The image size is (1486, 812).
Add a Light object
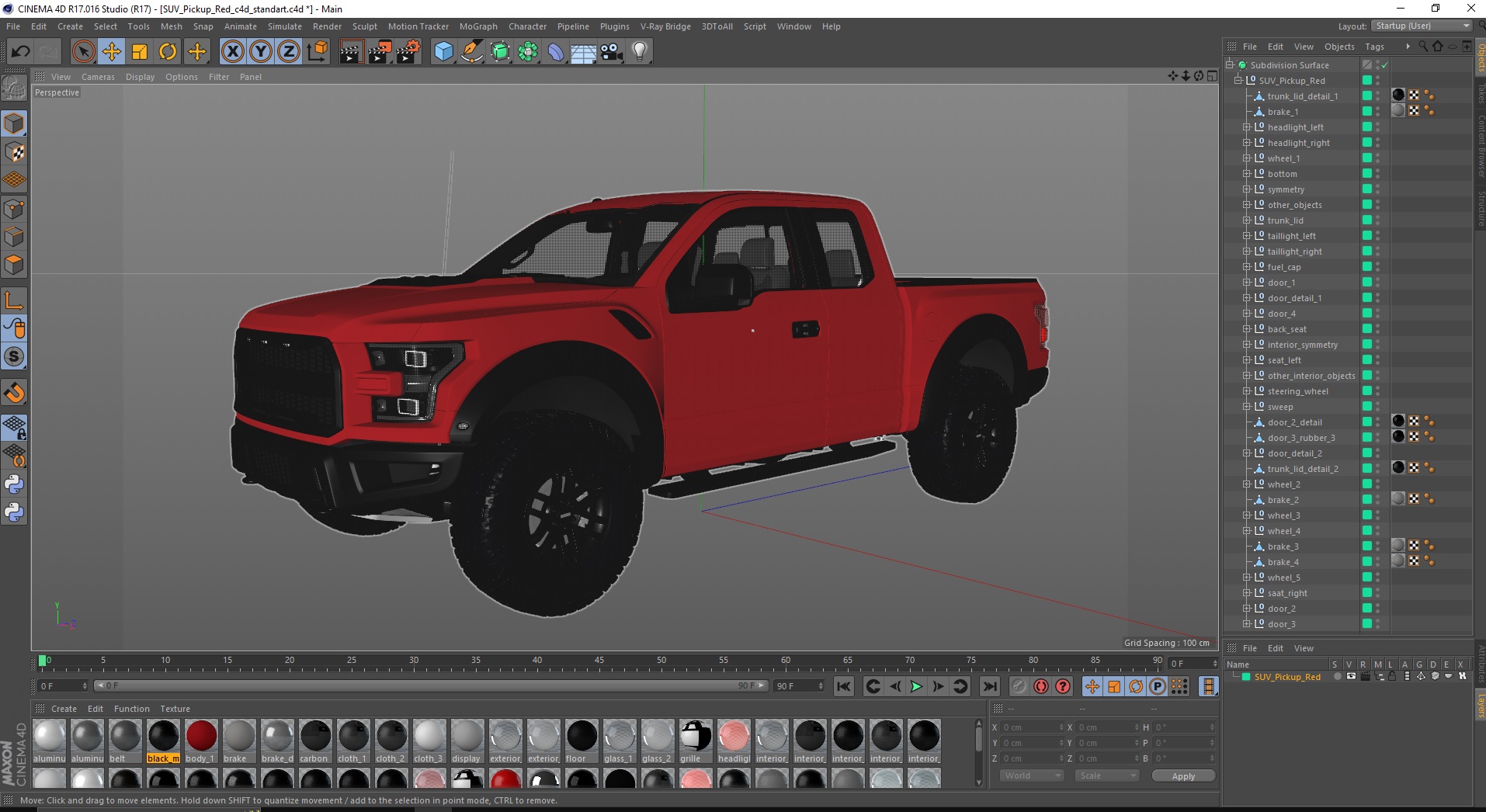tap(640, 52)
